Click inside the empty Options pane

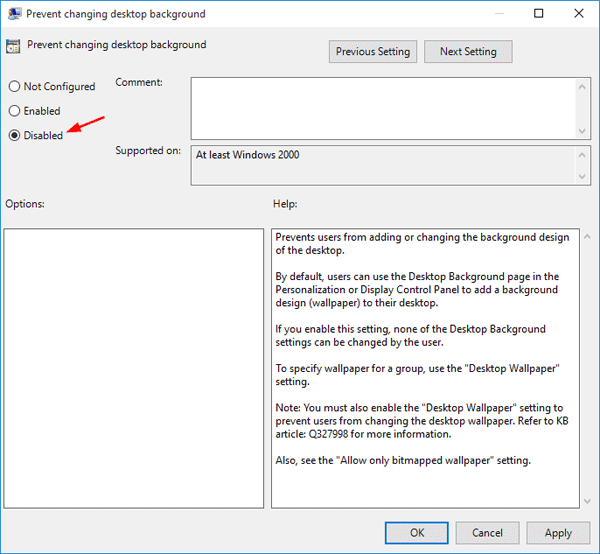pyautogui.click(x=133, y=367)
